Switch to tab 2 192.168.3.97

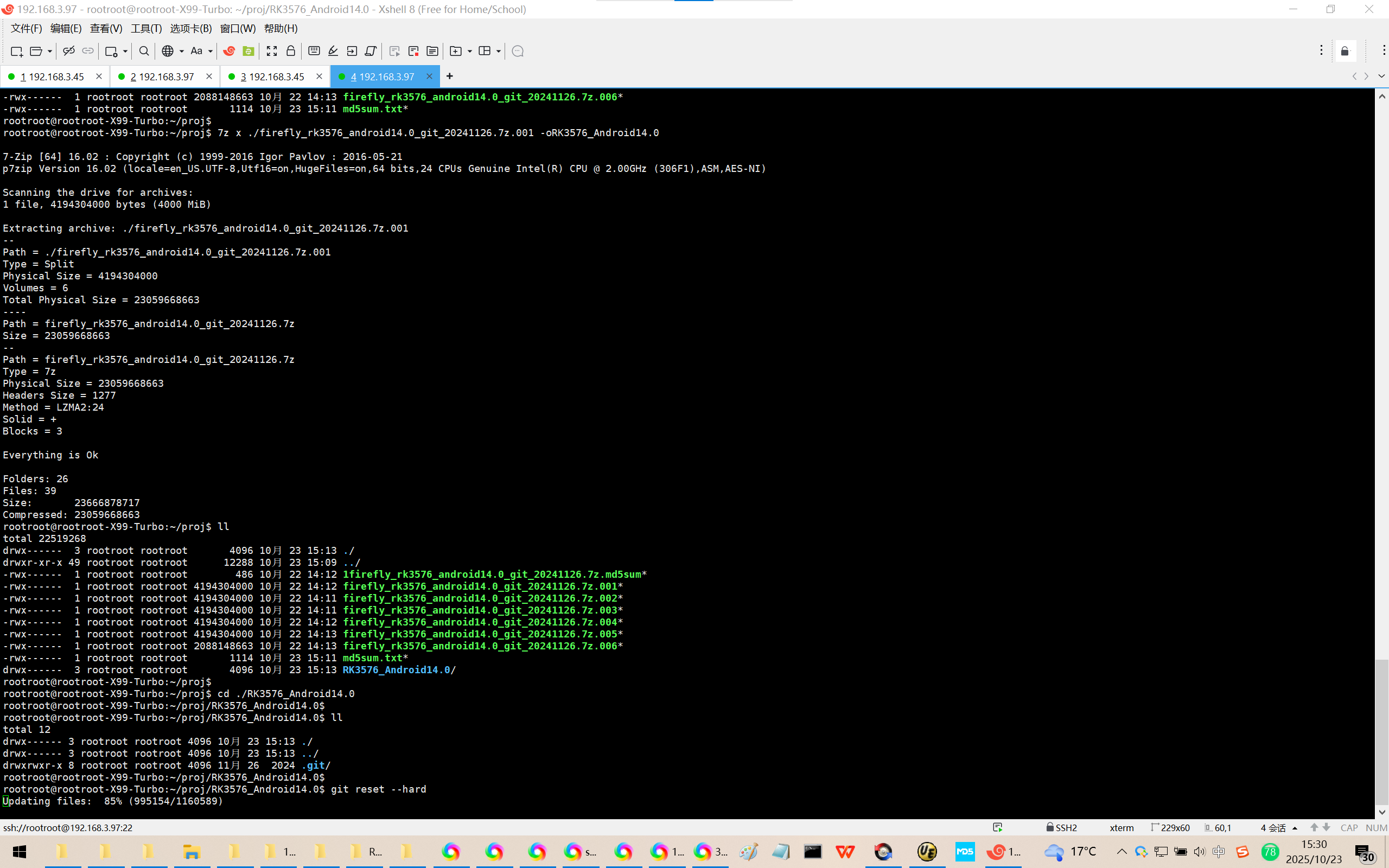click(162, 76)
